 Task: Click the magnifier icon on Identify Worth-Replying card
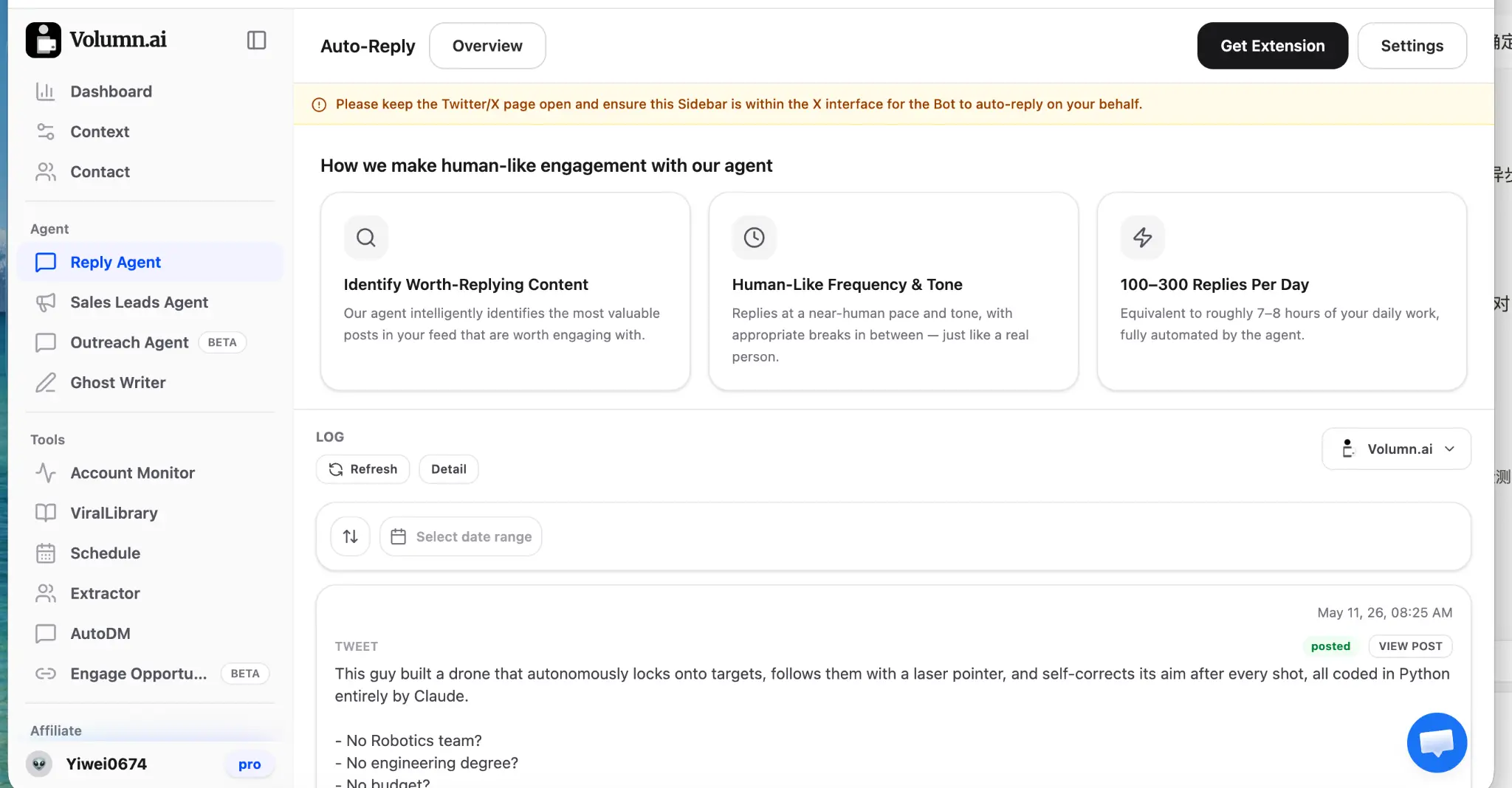pos(366,238)
